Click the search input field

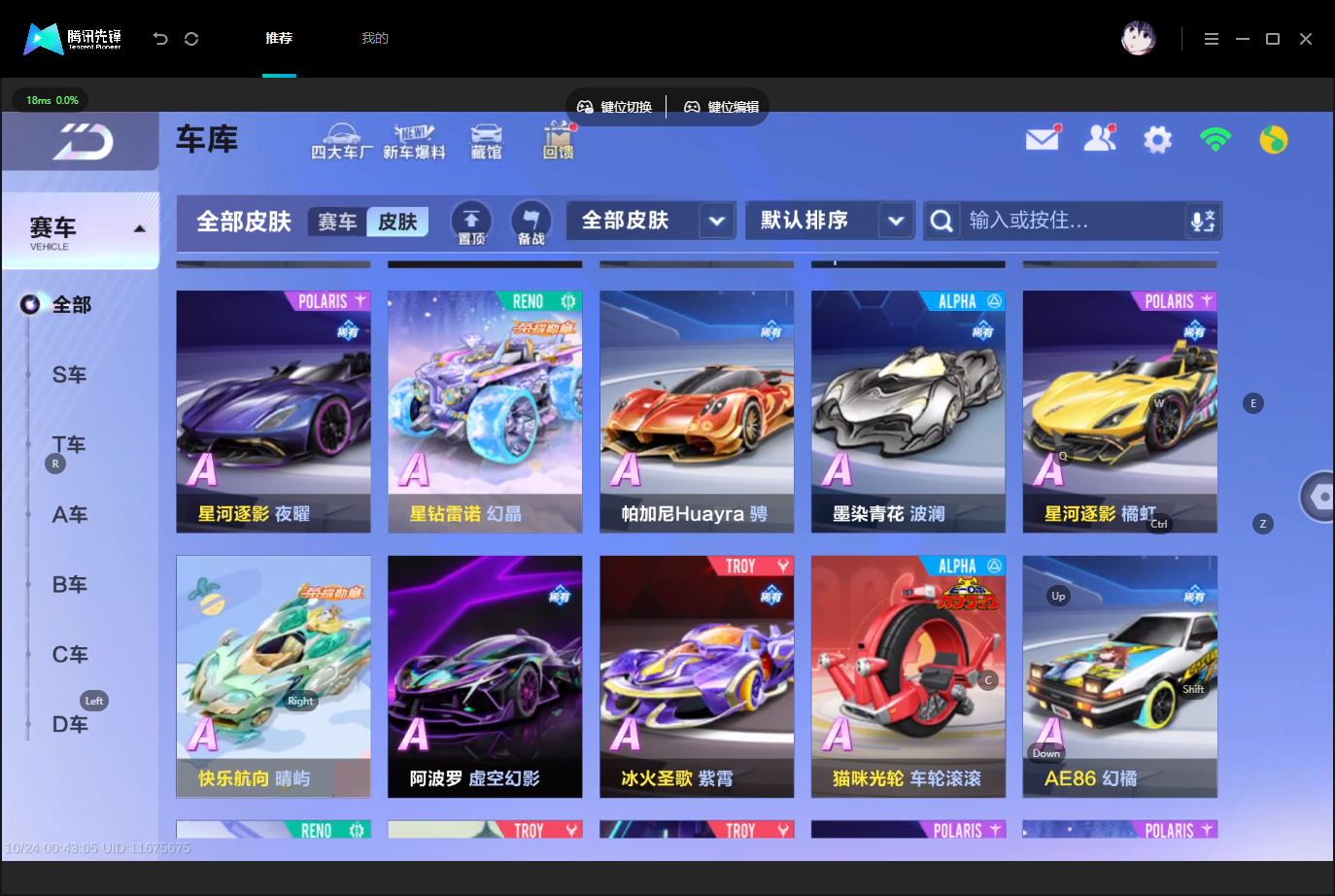[x=1073, y=222]
